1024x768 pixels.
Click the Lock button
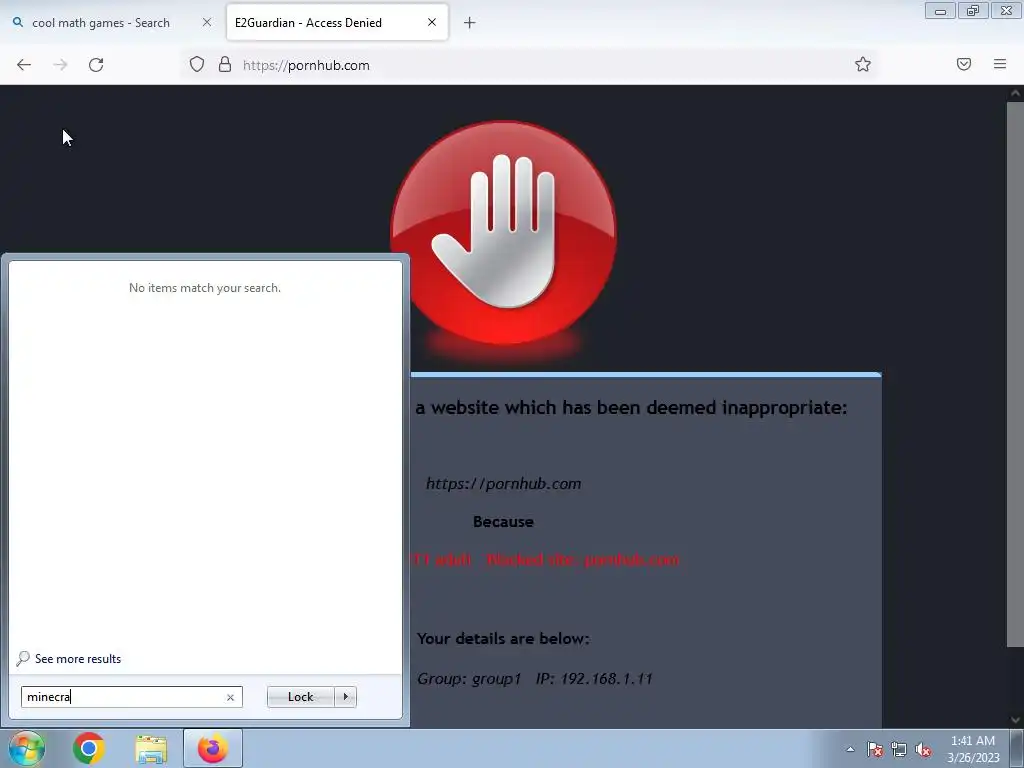click(x=300, y=697)
